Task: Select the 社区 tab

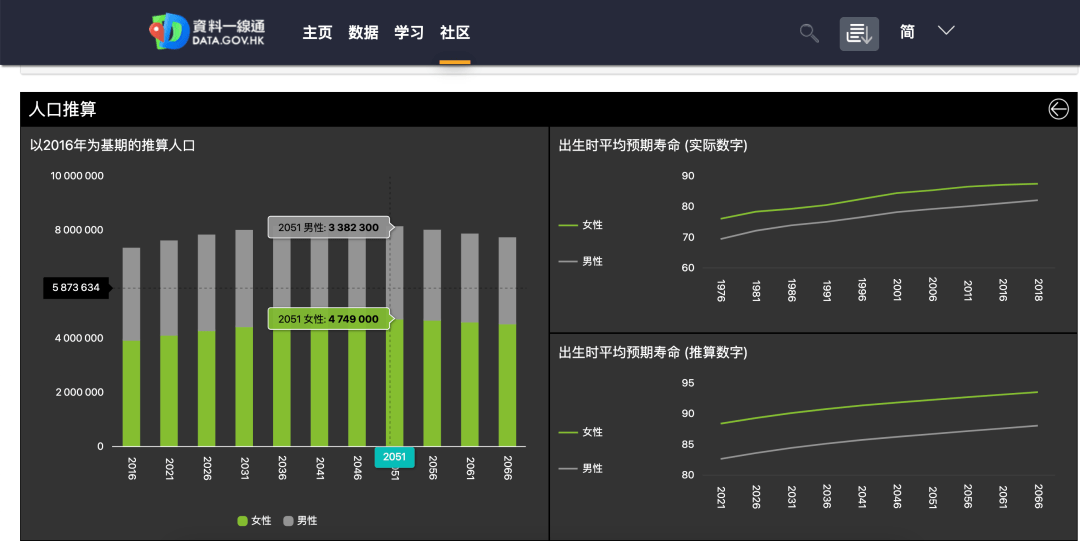Action: [x=455, y=32]
